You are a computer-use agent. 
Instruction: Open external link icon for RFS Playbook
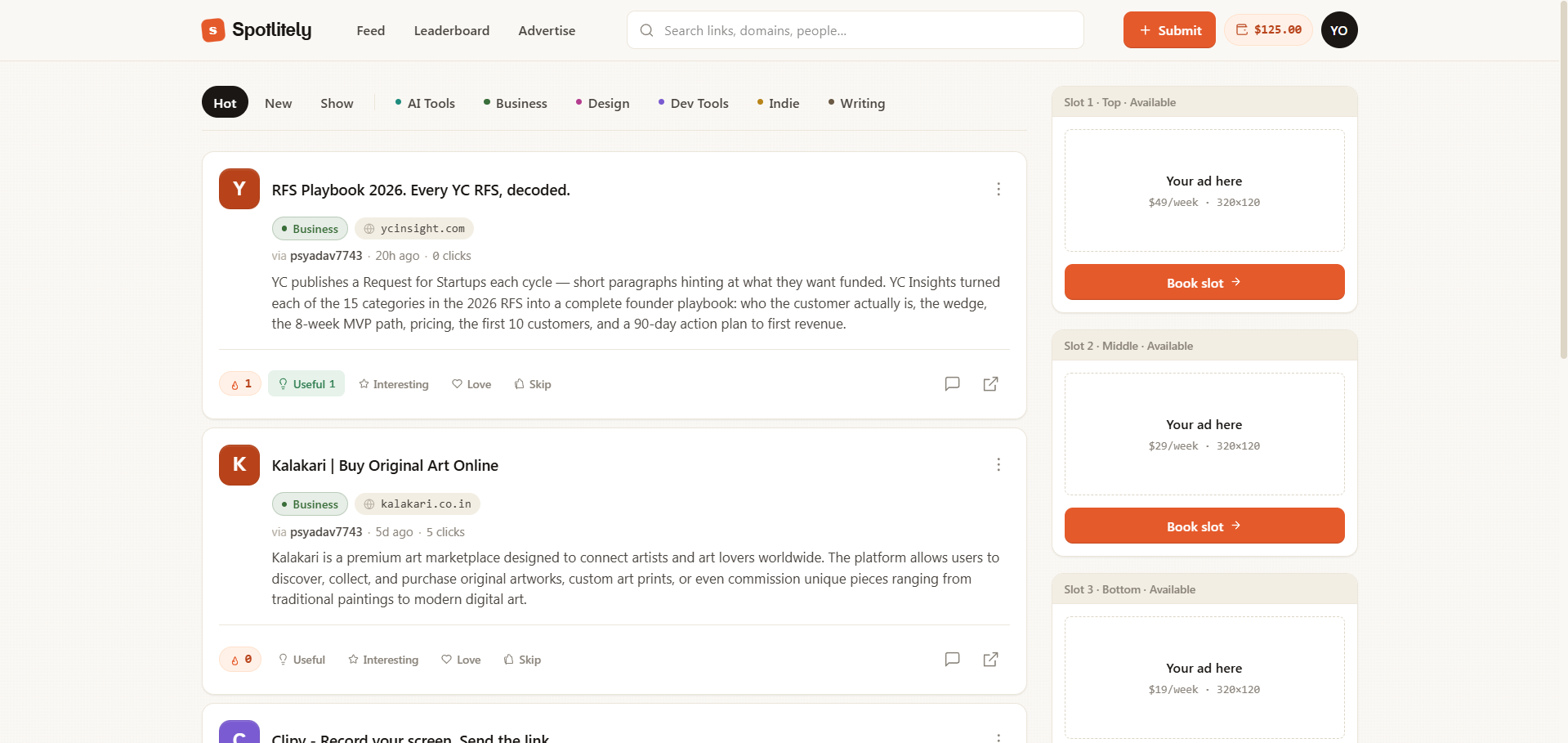coord(990,384)
